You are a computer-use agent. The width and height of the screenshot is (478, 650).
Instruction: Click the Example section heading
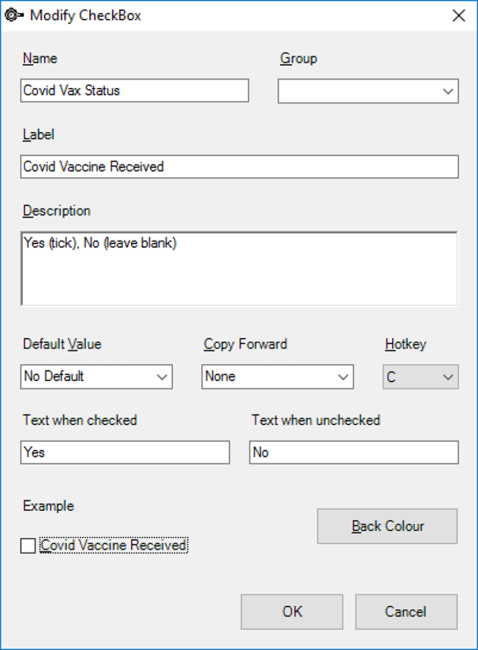tap(49, 506)
